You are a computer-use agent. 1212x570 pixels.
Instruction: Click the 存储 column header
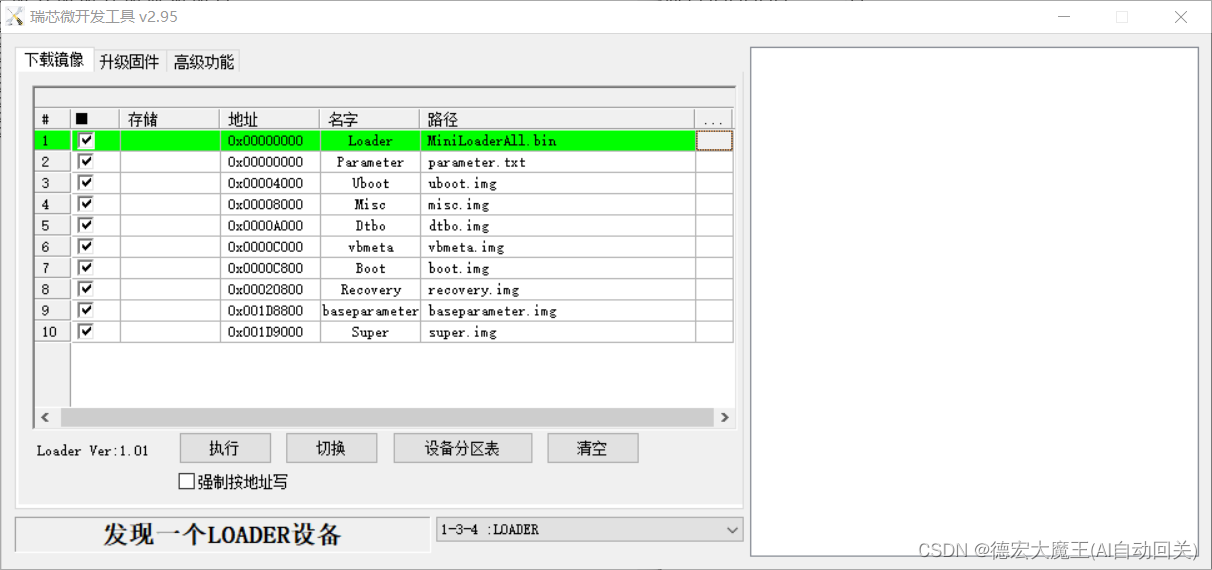point(170,119)
